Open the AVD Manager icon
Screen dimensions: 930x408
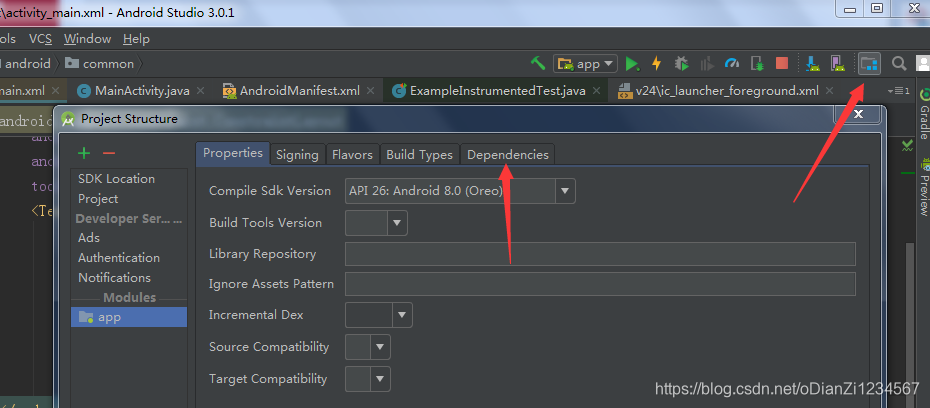(837, 63)
